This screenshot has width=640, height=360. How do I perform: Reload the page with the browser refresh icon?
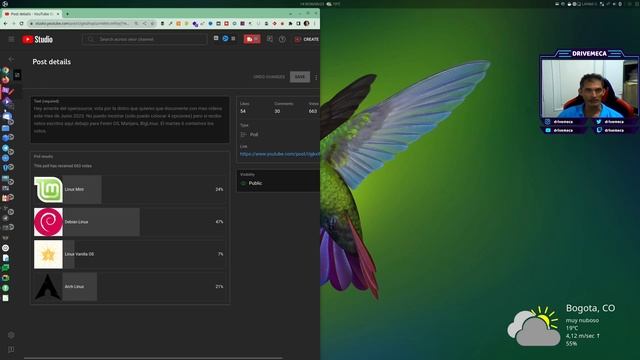[22, 24]
